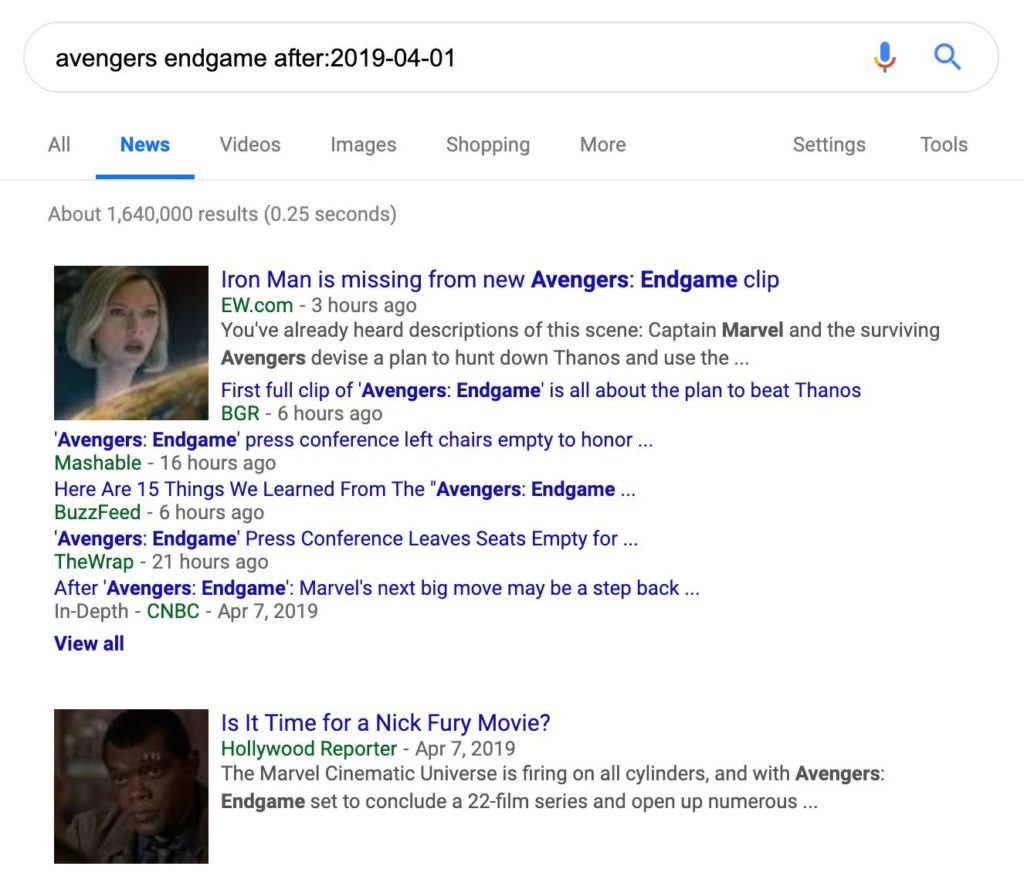Click the Iron Man article thumbnail image
Viewport: 1024px width, 890px height.
pos(131,343)
